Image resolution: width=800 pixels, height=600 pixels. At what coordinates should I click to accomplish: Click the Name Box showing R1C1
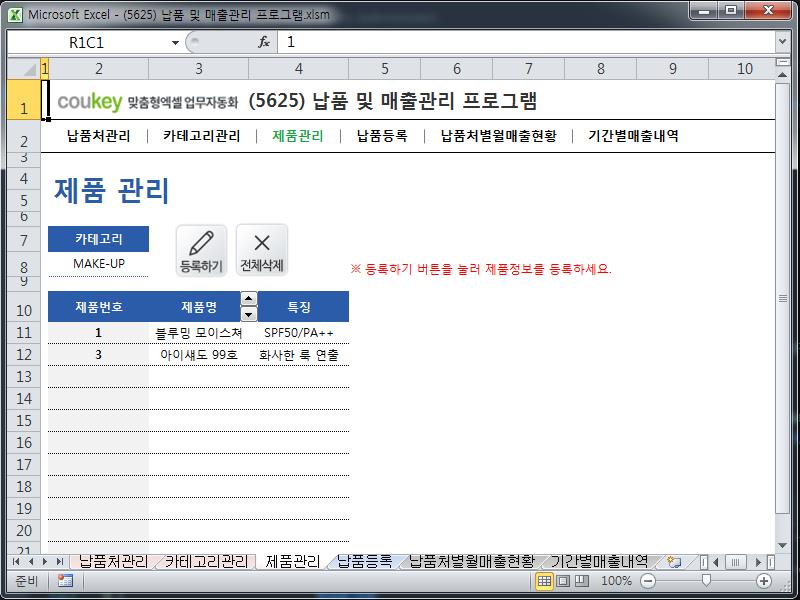pos(87,42)
